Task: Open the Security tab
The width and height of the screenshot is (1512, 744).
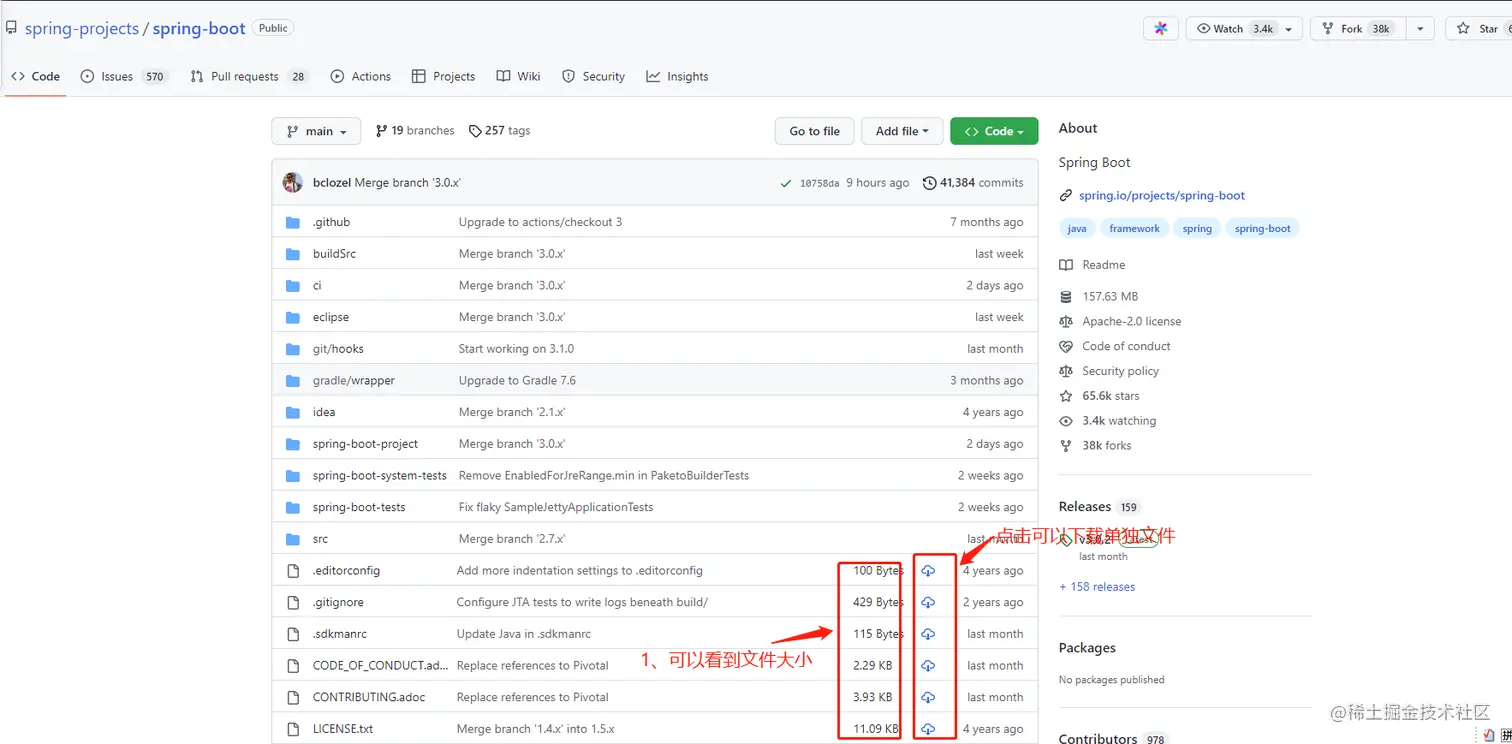Action: (x=594, y=77)
